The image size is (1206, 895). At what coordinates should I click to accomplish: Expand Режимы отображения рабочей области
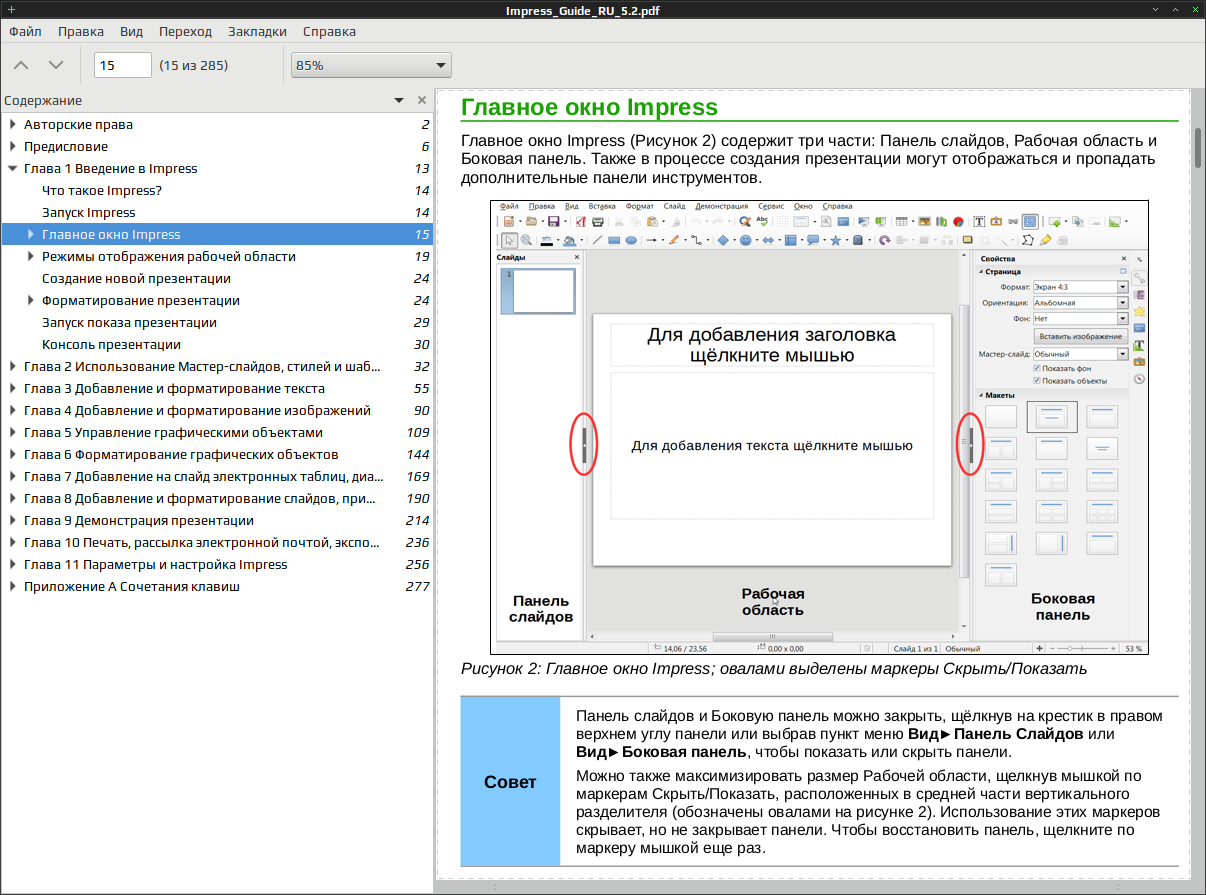tap(30, 257)
